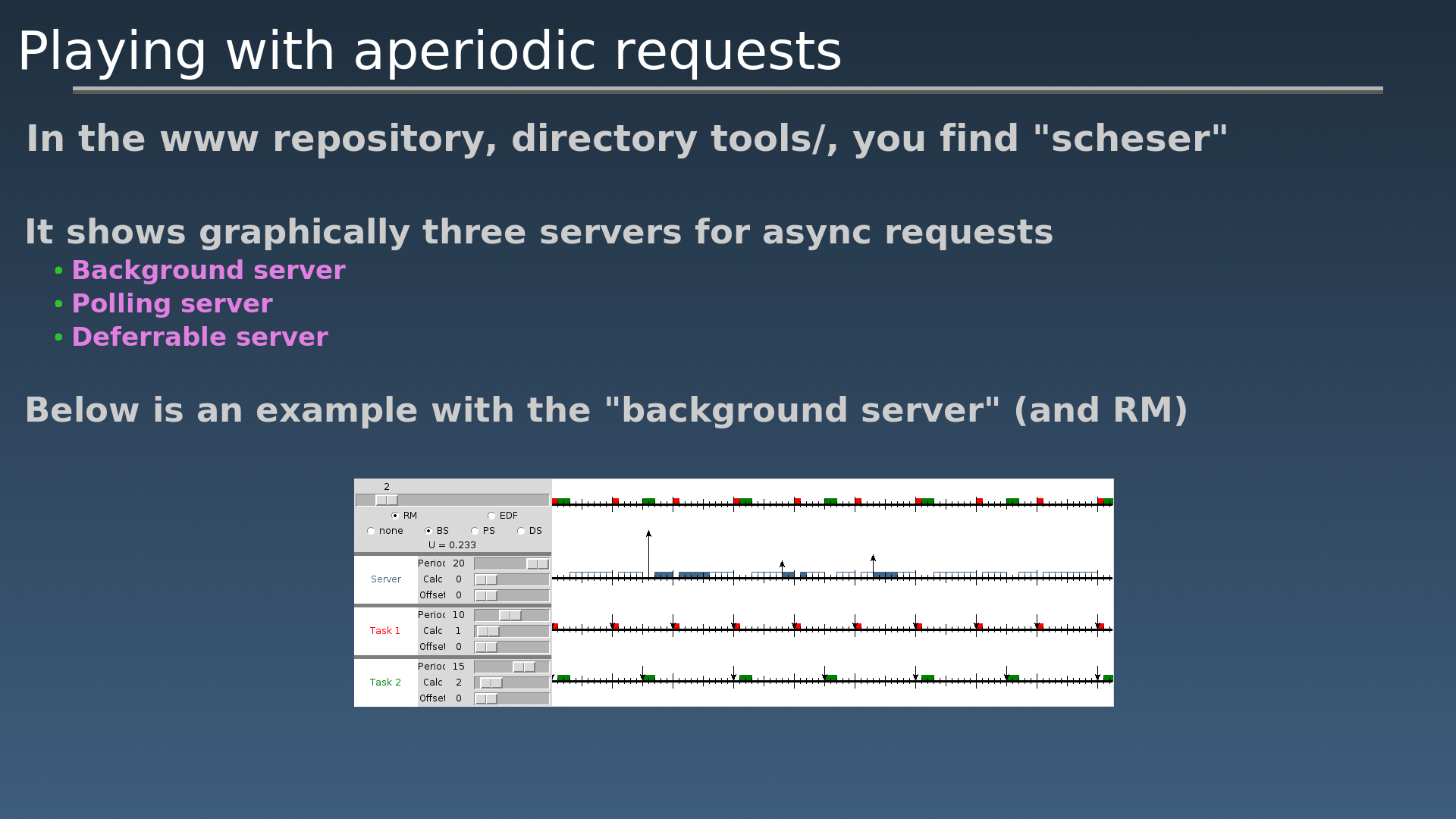Click the Task 1 Offset slider handle
The height and width of the screenshot is (819, 1456).
(x=486, y=648)
